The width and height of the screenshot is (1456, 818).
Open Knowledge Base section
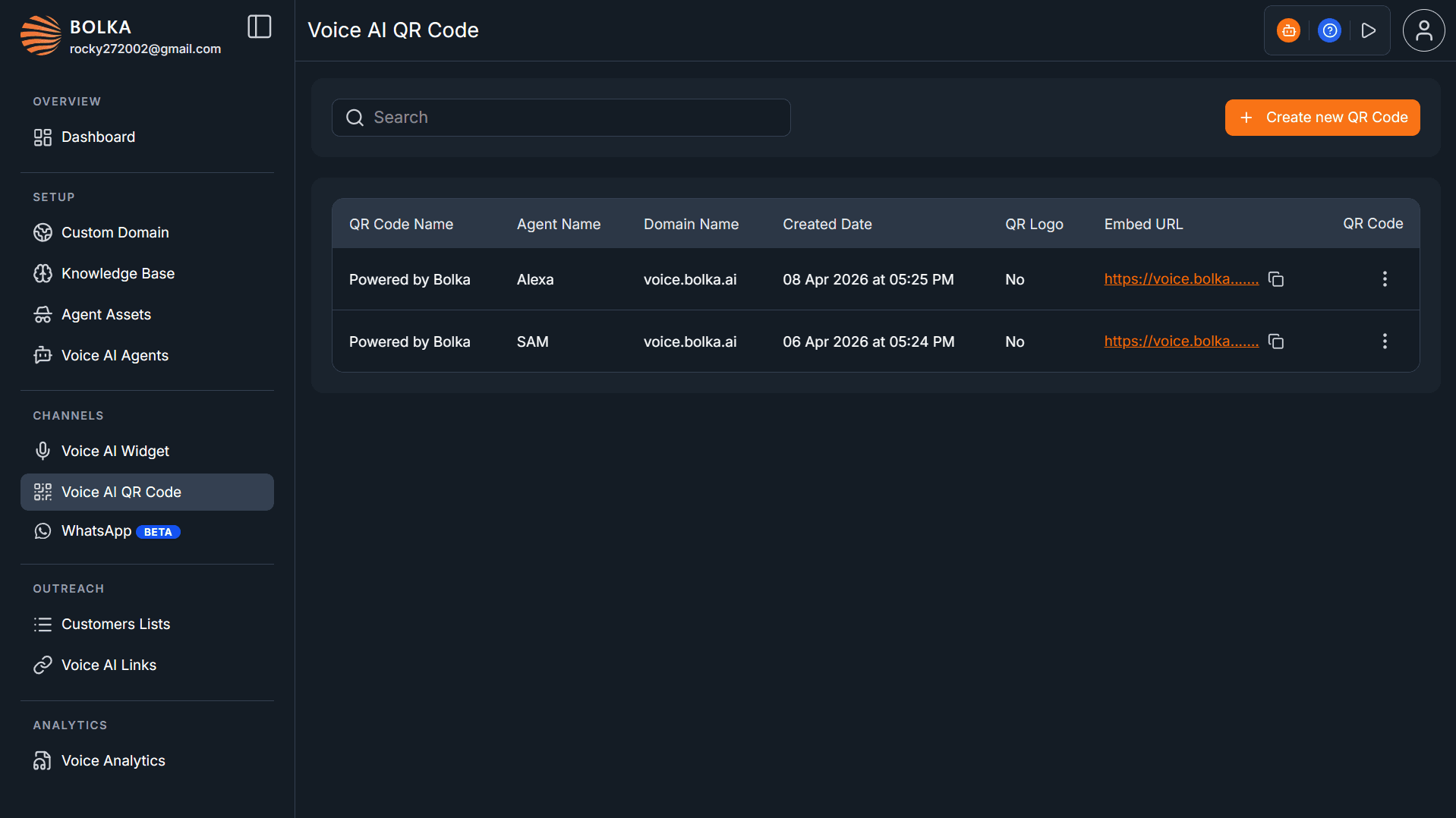click(147, 274)
